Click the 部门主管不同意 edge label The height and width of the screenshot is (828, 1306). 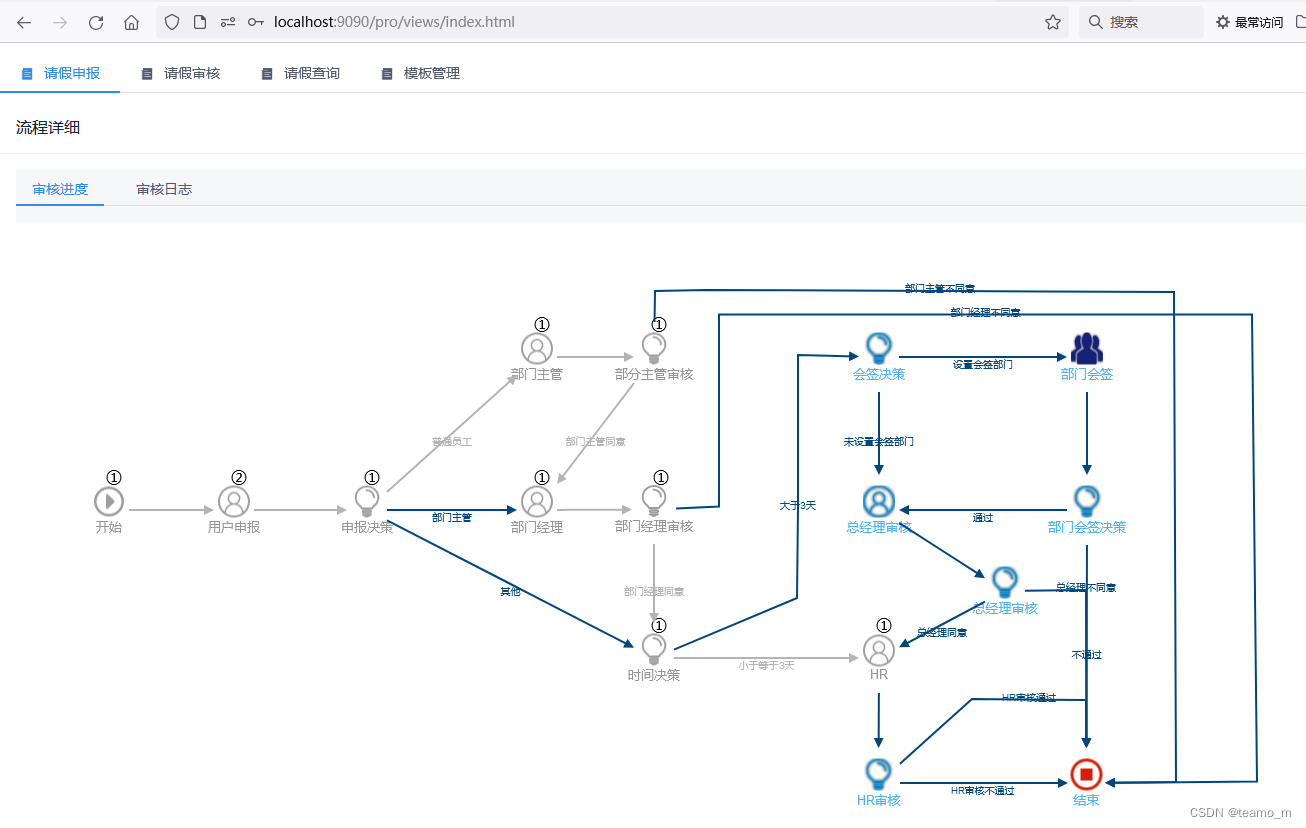(940, 289)
